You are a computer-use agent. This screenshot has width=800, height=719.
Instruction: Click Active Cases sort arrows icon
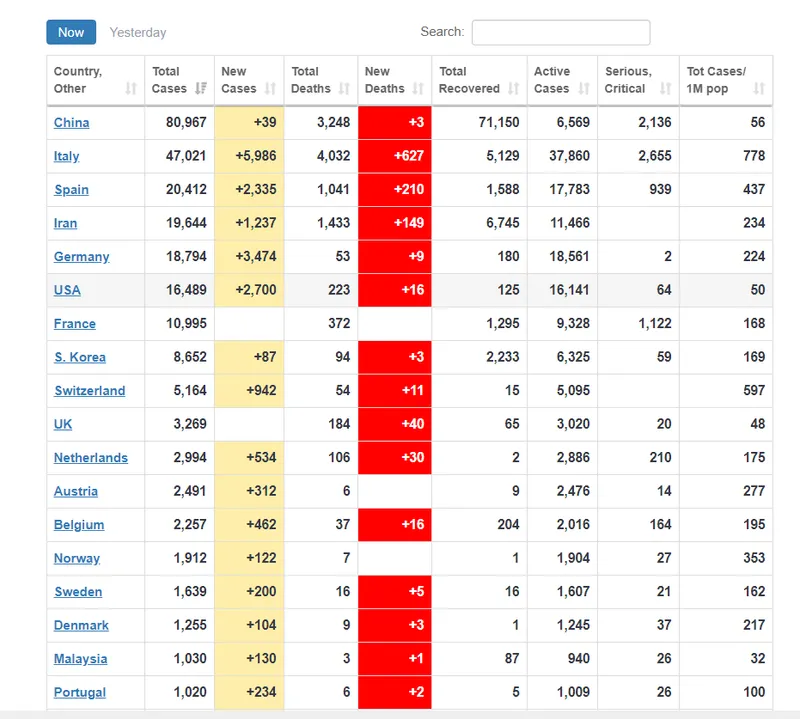click(x=584, y=89)
